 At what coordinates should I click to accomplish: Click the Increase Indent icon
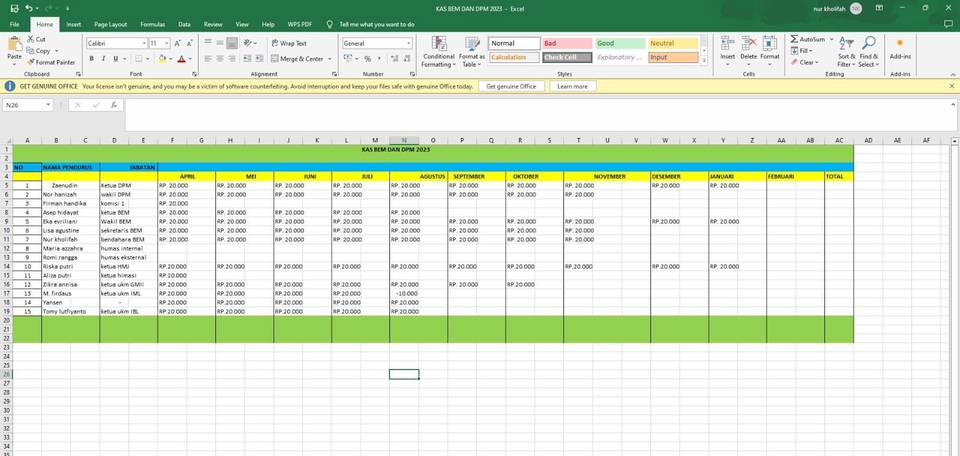point(259,59)
